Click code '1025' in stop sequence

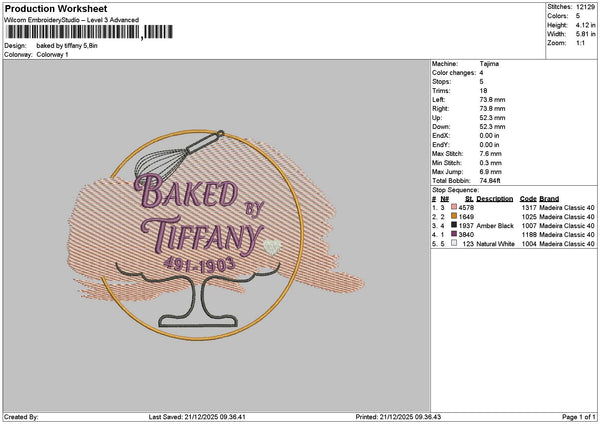pyautogui.click(x=529, y=217)
